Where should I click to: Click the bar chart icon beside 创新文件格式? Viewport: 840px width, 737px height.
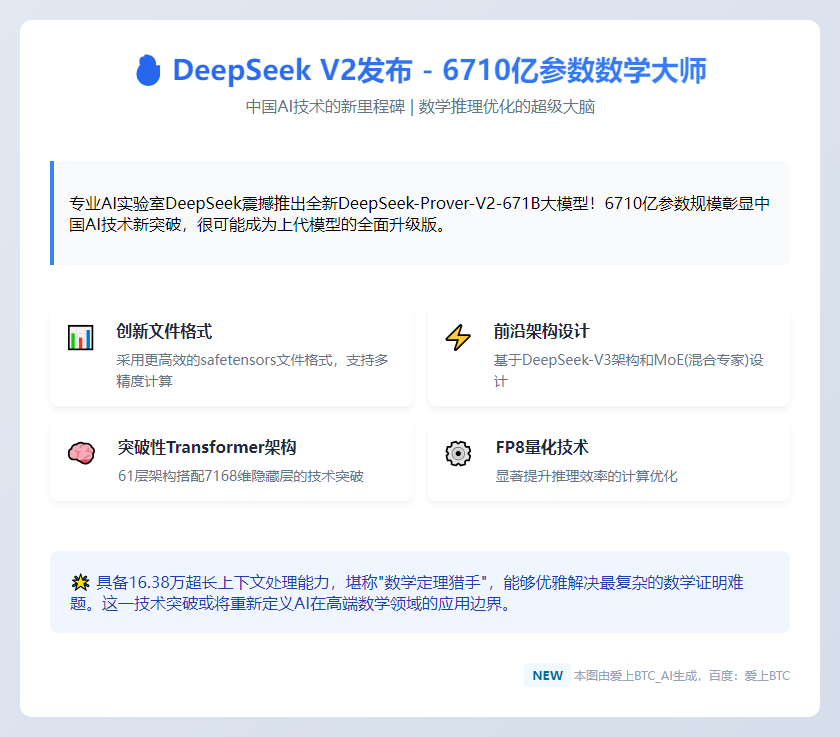click(81, 337)
